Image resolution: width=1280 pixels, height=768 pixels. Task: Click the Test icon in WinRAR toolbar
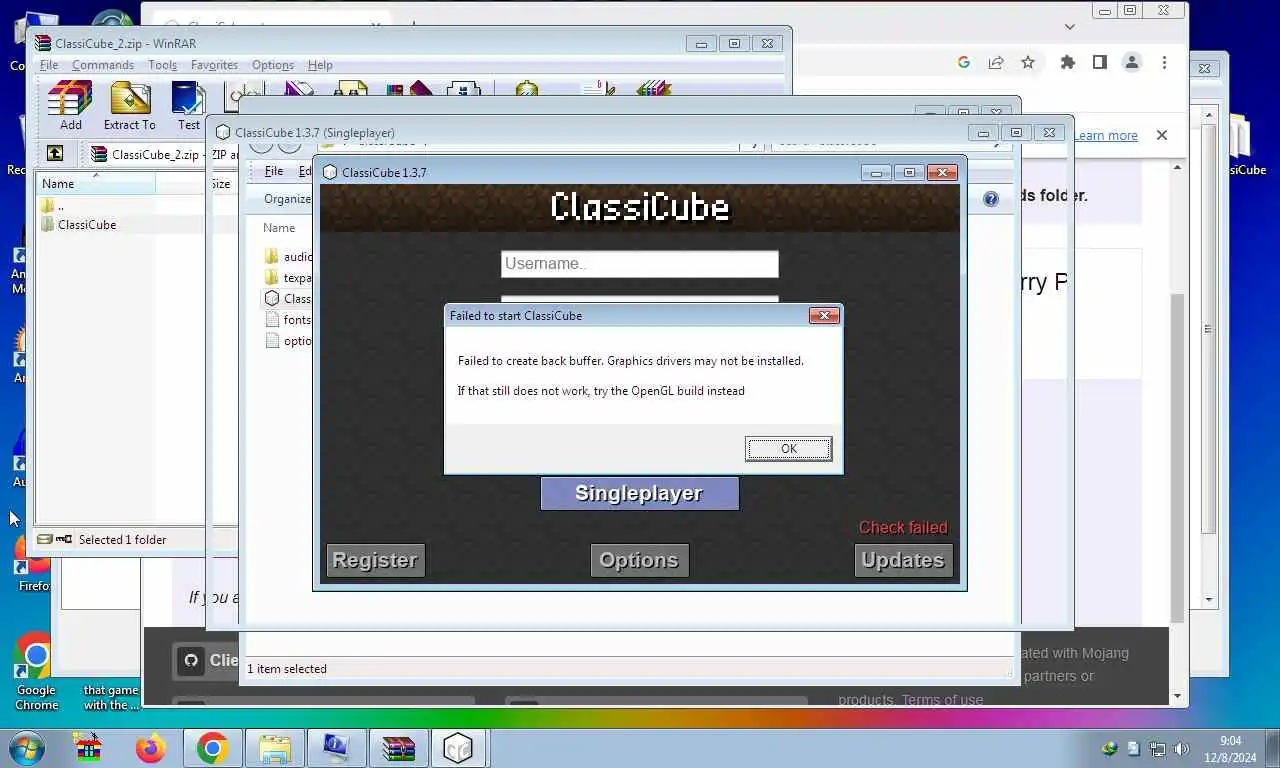(189, 106)
